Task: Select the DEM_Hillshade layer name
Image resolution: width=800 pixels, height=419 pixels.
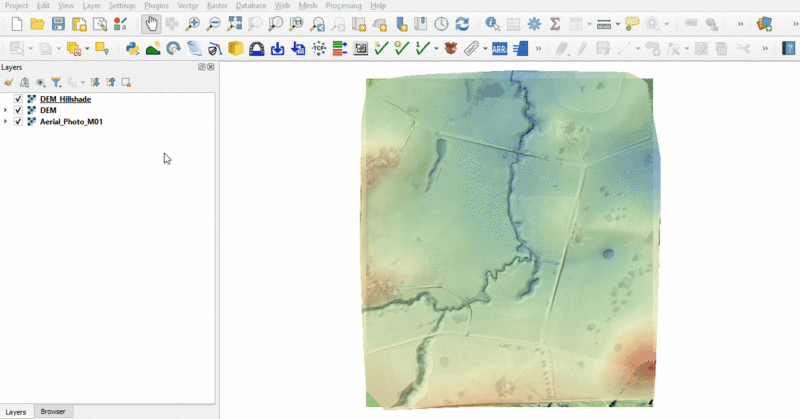Action: click(x=65, y=99)
